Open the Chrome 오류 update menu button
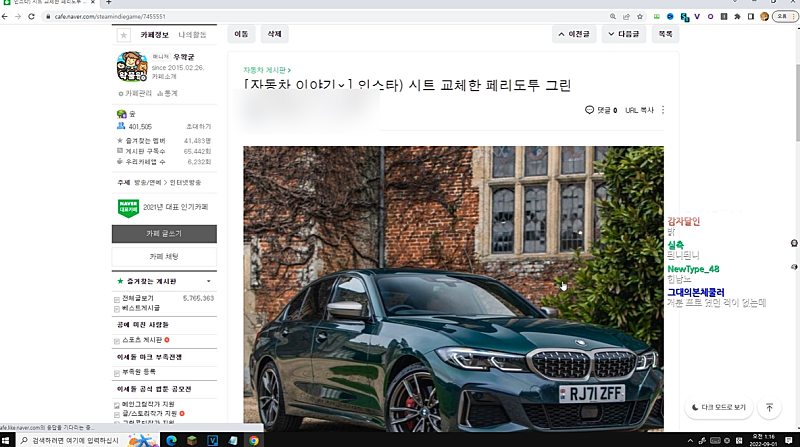The height and width of the screenshot is (447, 800). [x=784, y=16]
